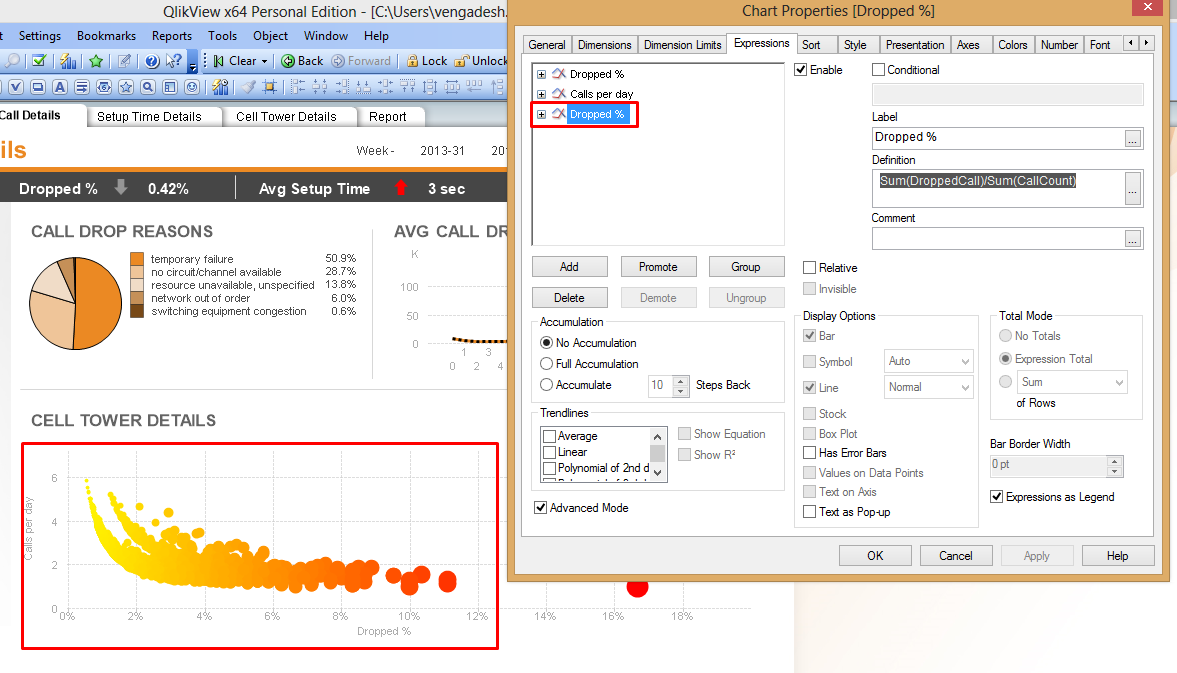Select the Accumulate steps back radio button
1177x673 pixels.
[546, 385]
